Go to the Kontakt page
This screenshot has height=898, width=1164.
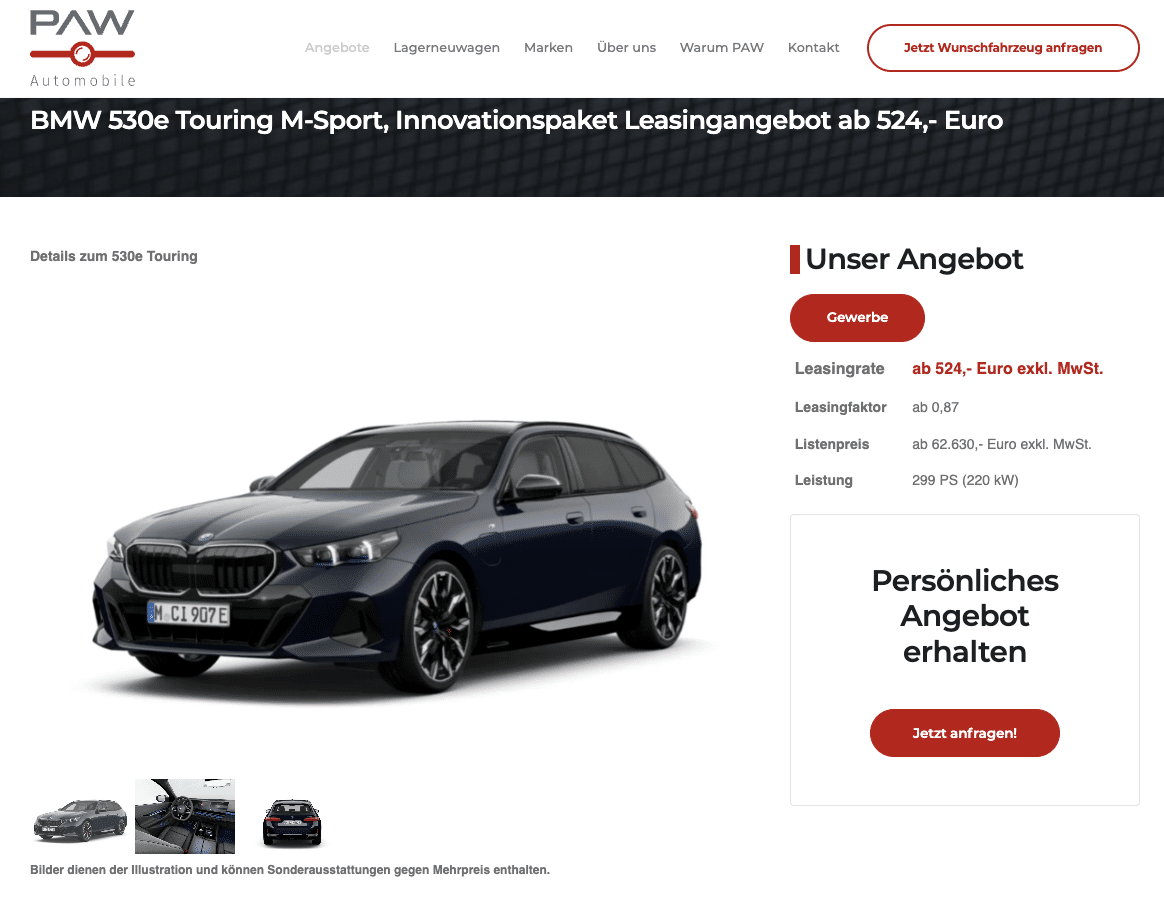pos(813,47)
